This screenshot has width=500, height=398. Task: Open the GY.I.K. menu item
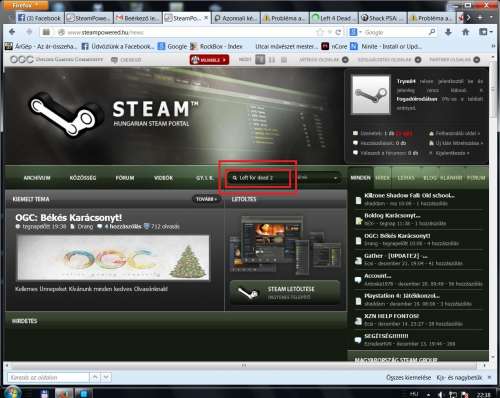pos(205,178)
